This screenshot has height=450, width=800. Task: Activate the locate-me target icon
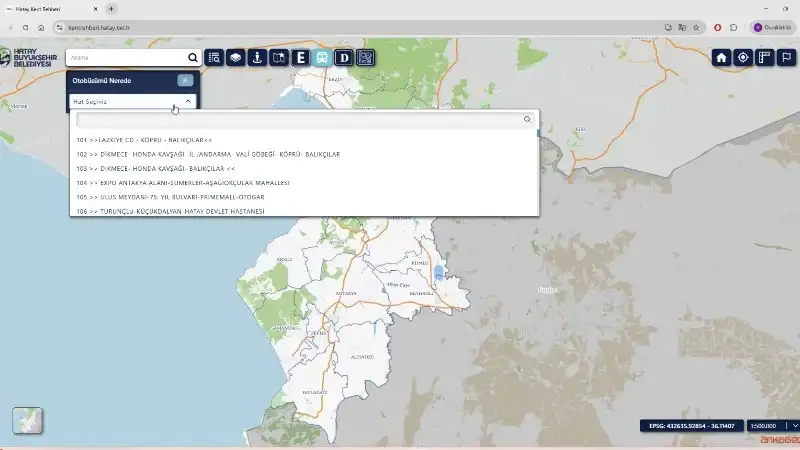(743, 57)
